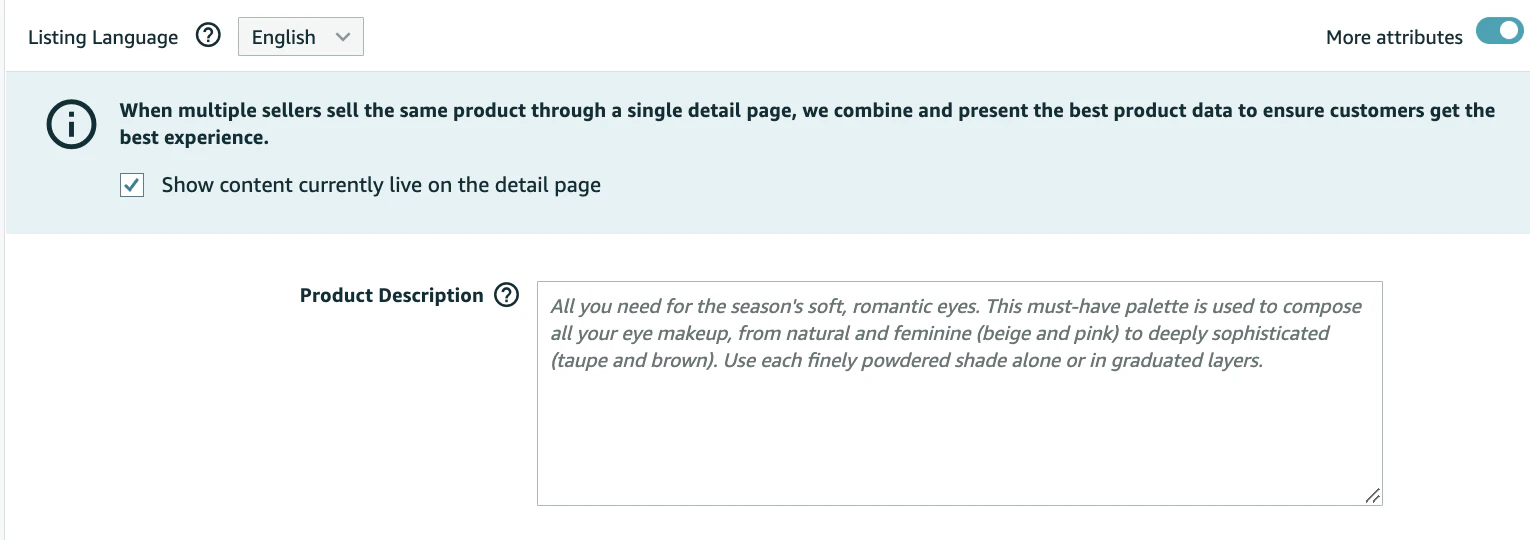The height and width of the screenshot is (540, 1530).
Task: Click the More attributes text label
Action: (1394, 37)
